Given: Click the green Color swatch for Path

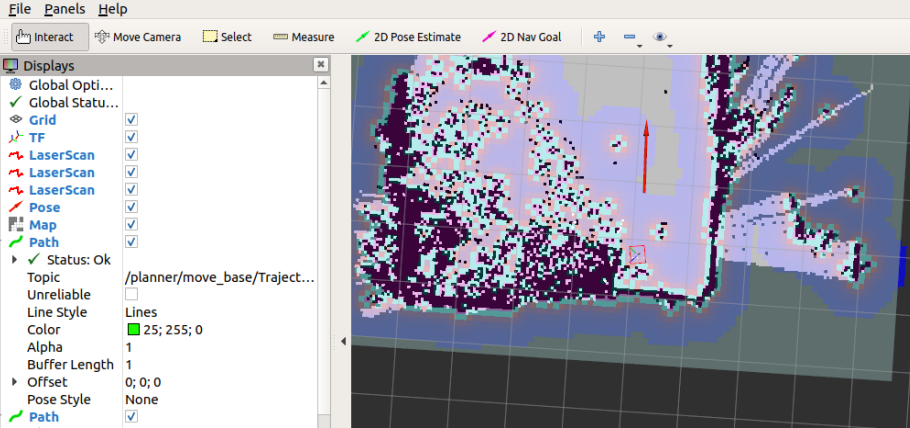Looking at the screenshot, I should (x=133, y=330).
